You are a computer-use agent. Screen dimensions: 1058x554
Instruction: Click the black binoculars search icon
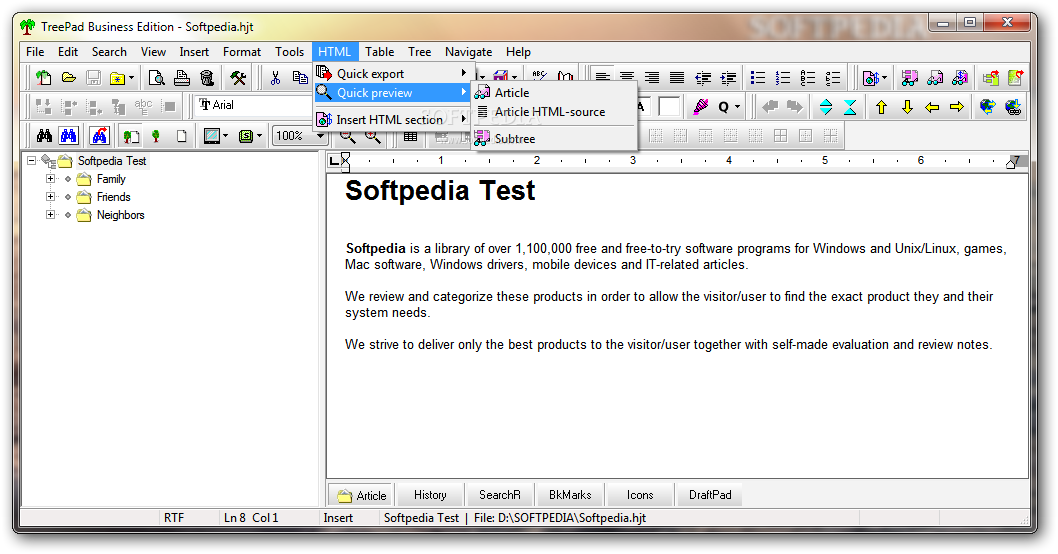[x=44, y=136]
